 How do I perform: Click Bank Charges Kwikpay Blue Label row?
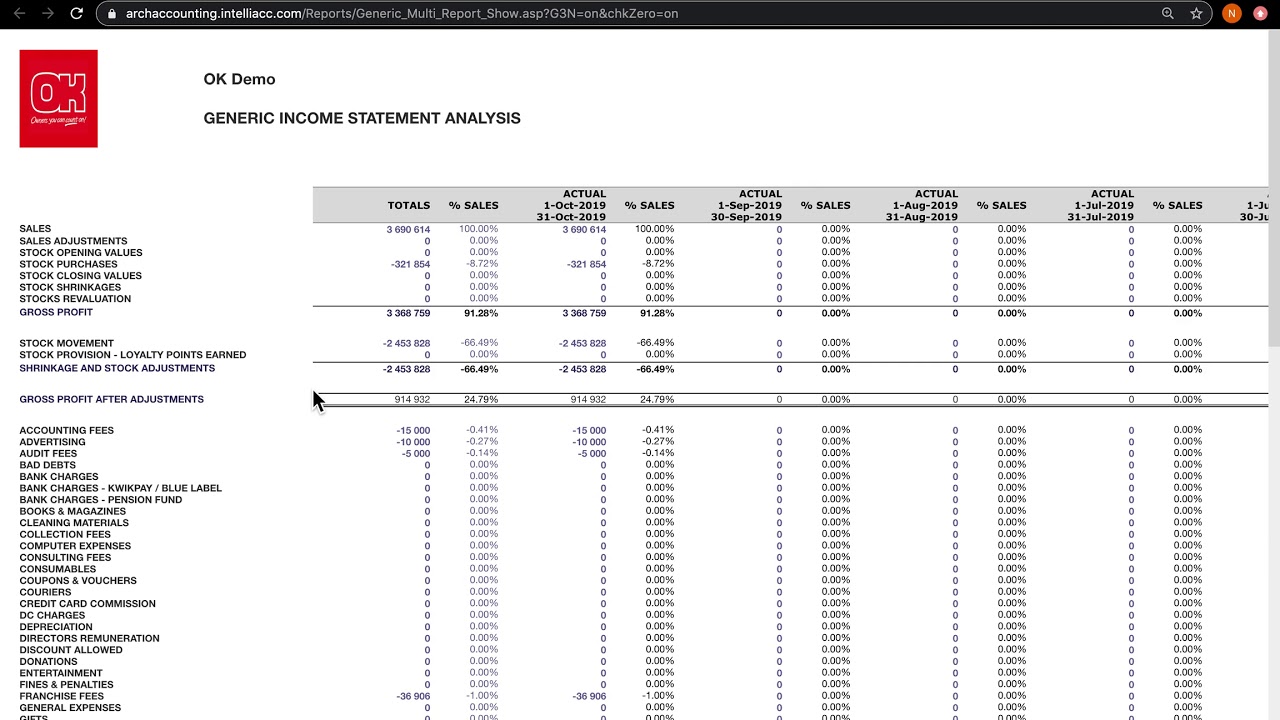120,488
